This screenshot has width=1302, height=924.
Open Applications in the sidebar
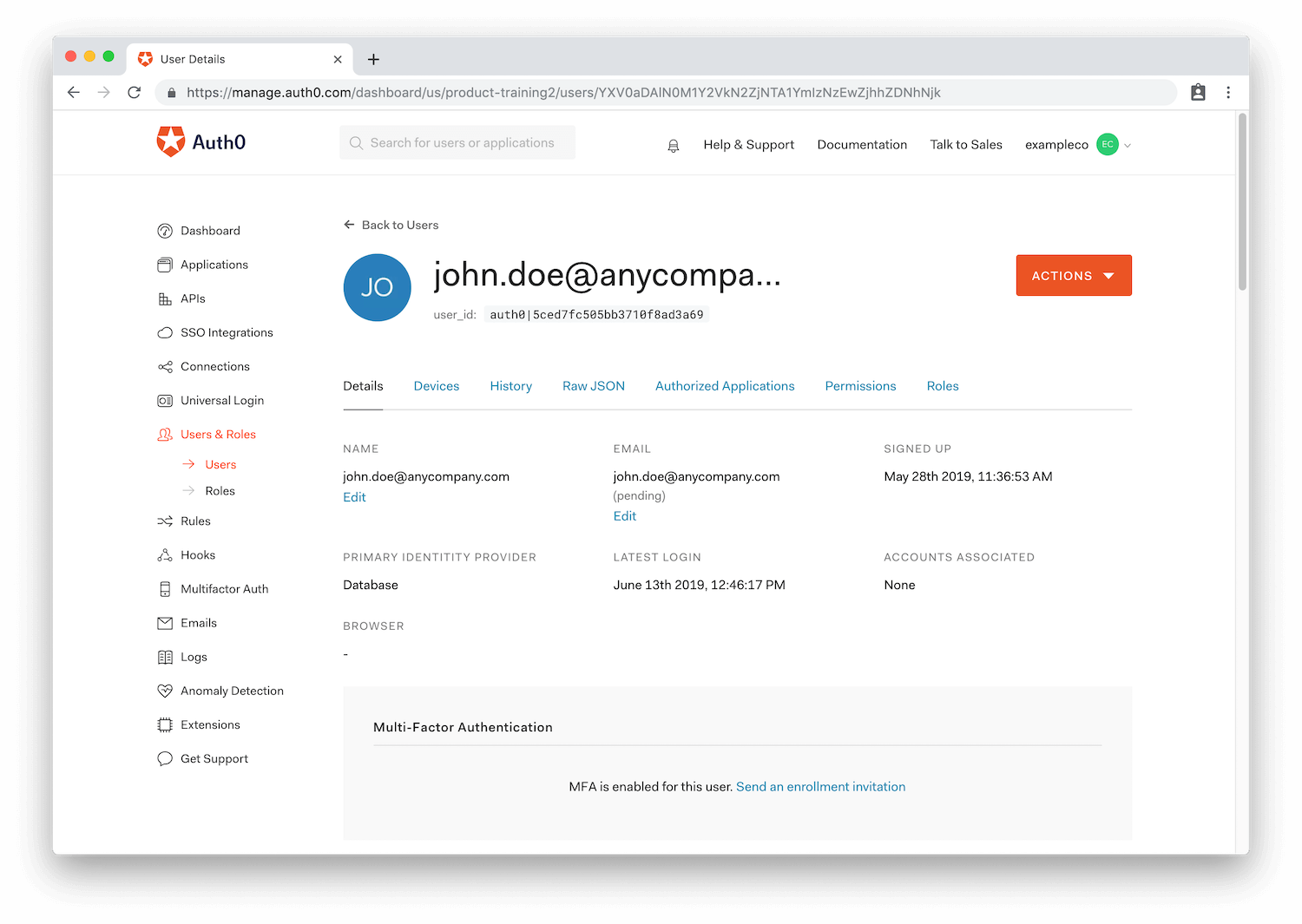tap(214, 265)
